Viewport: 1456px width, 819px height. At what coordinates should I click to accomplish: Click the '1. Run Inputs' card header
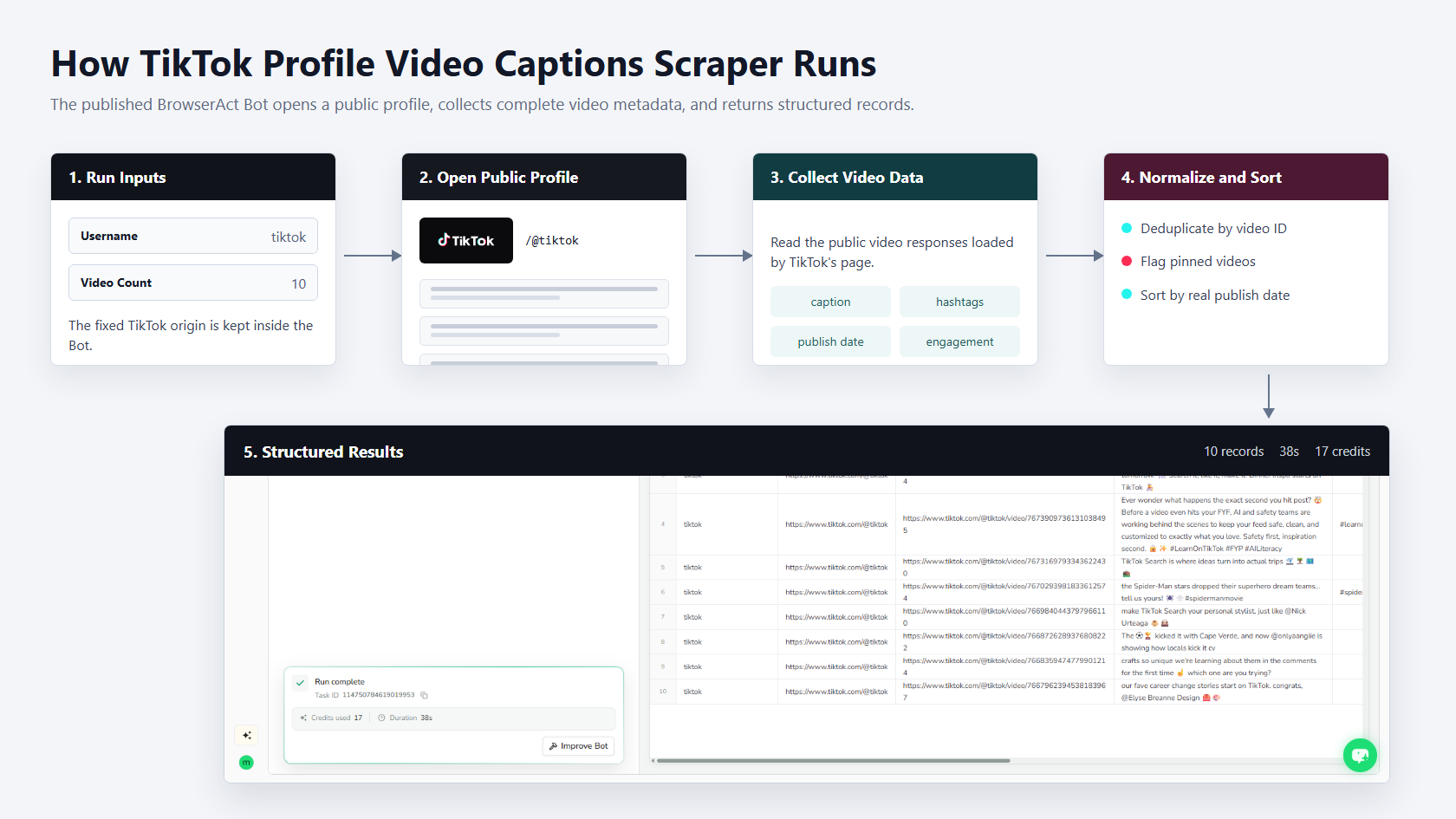tap(193, 177)
